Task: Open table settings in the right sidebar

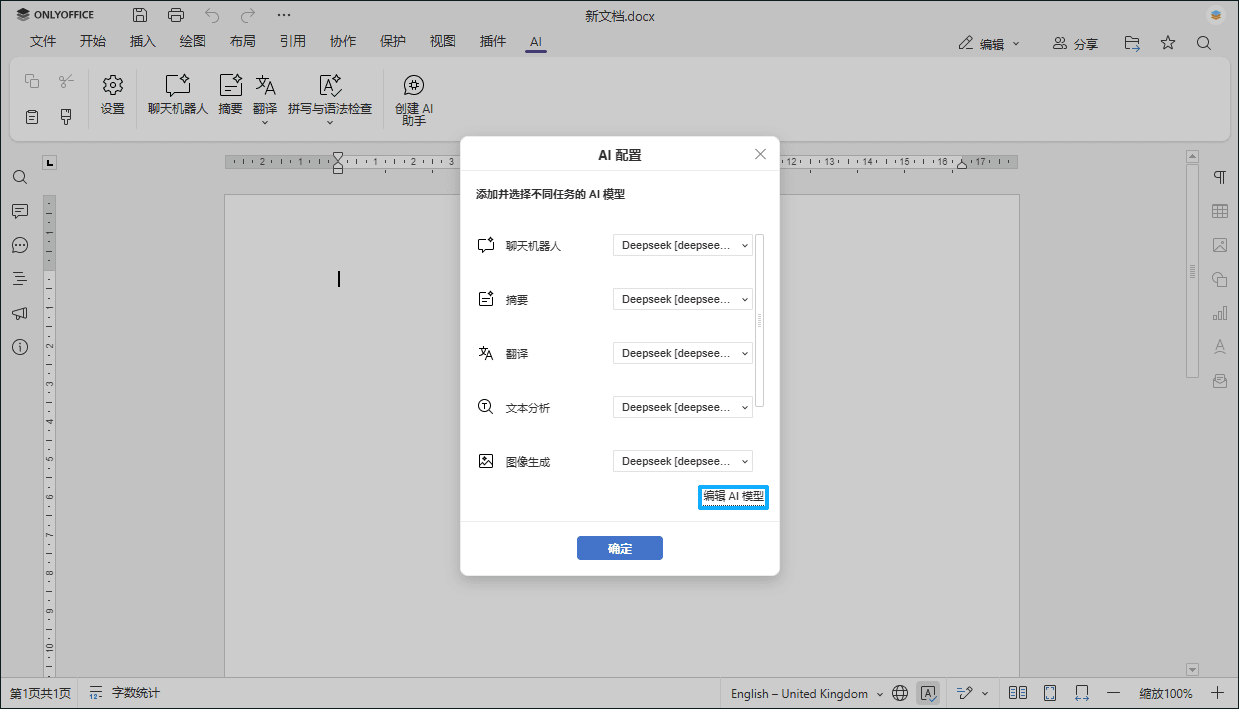Action: point(1220,211)
